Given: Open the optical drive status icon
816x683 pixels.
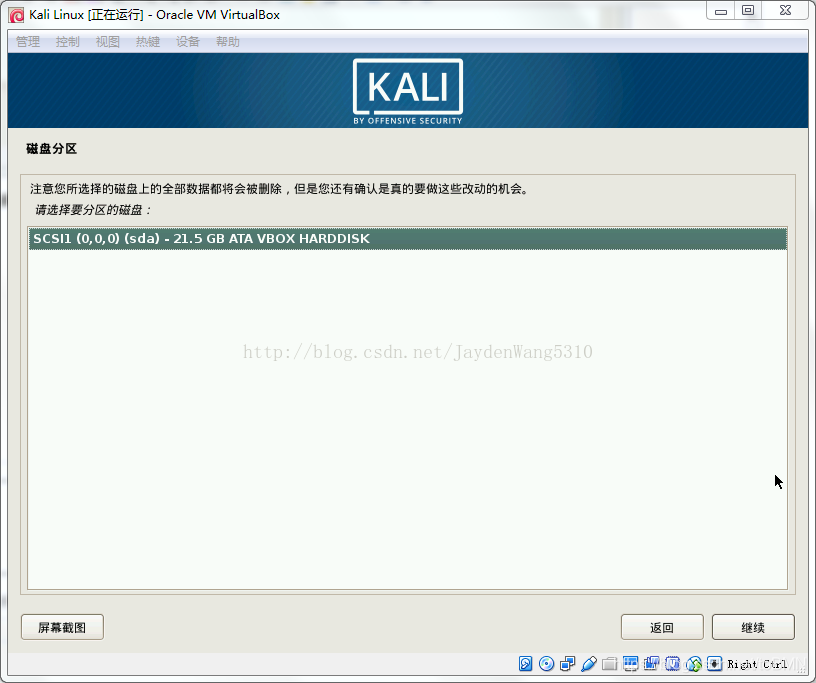Looking at the screenshot, I should pyautogui.click(x=546, y=664).
